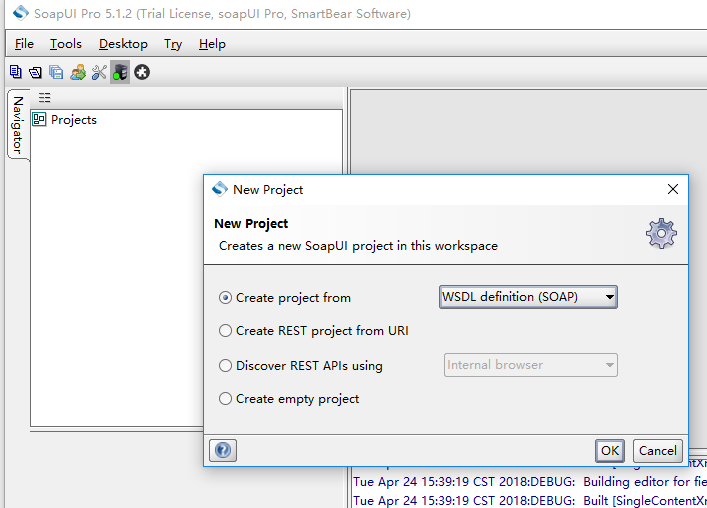The width and height of the screenshot is (707, 508).
Task: Click the Projects workspace icon in the tree
Action: (39, 119)
